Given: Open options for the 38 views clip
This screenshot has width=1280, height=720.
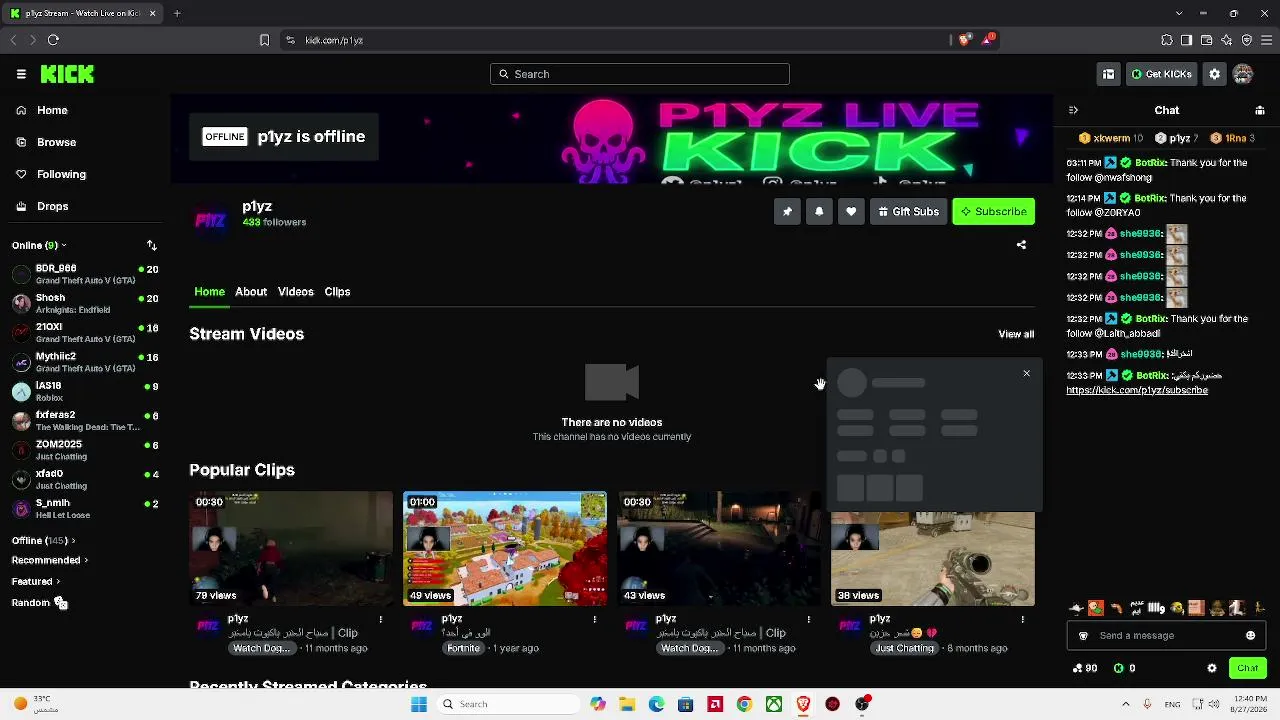Looking at the screenshot, I should (1022, 620).
